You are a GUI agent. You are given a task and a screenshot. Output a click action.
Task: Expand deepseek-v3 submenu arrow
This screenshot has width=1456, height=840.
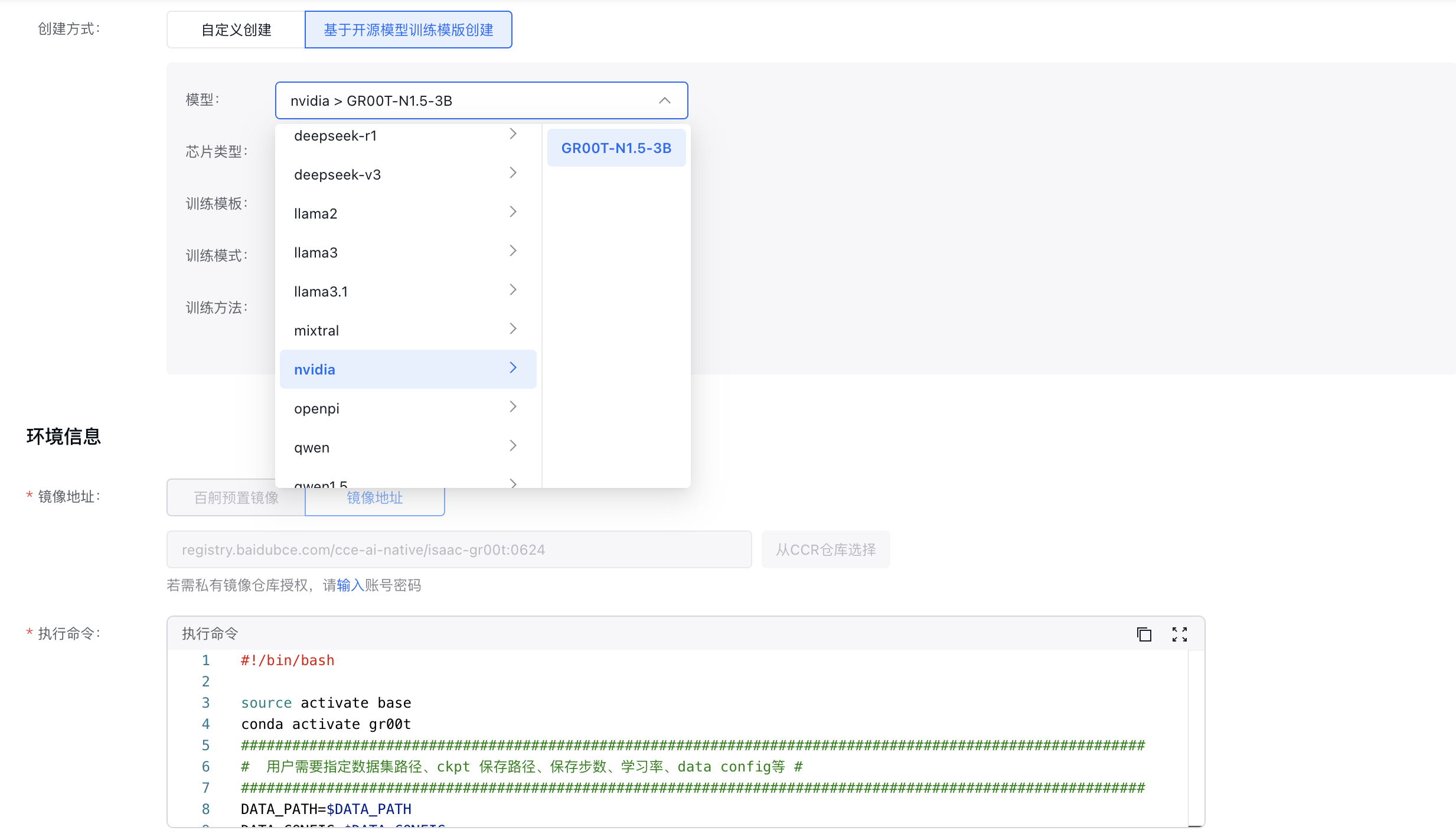[513, 173]
